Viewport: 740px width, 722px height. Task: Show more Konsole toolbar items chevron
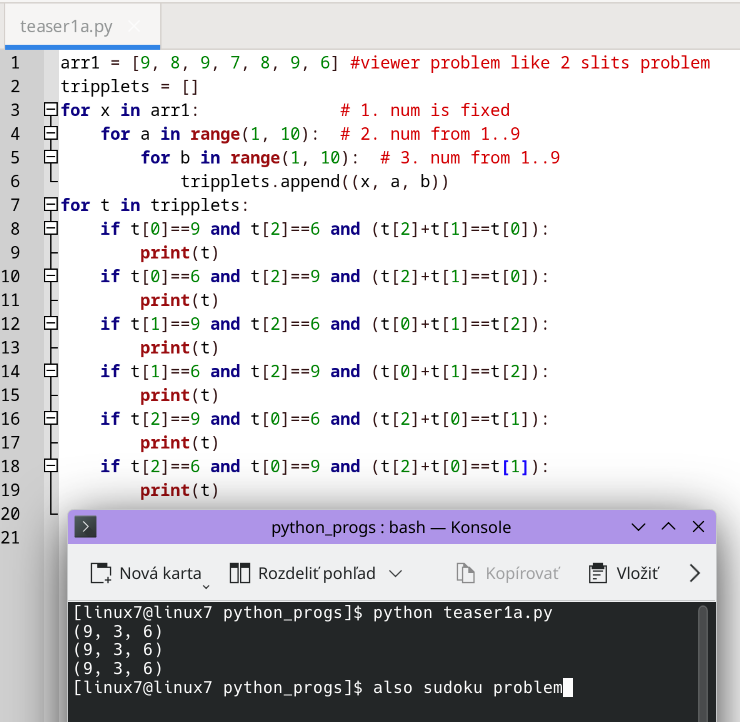point(694,573)
